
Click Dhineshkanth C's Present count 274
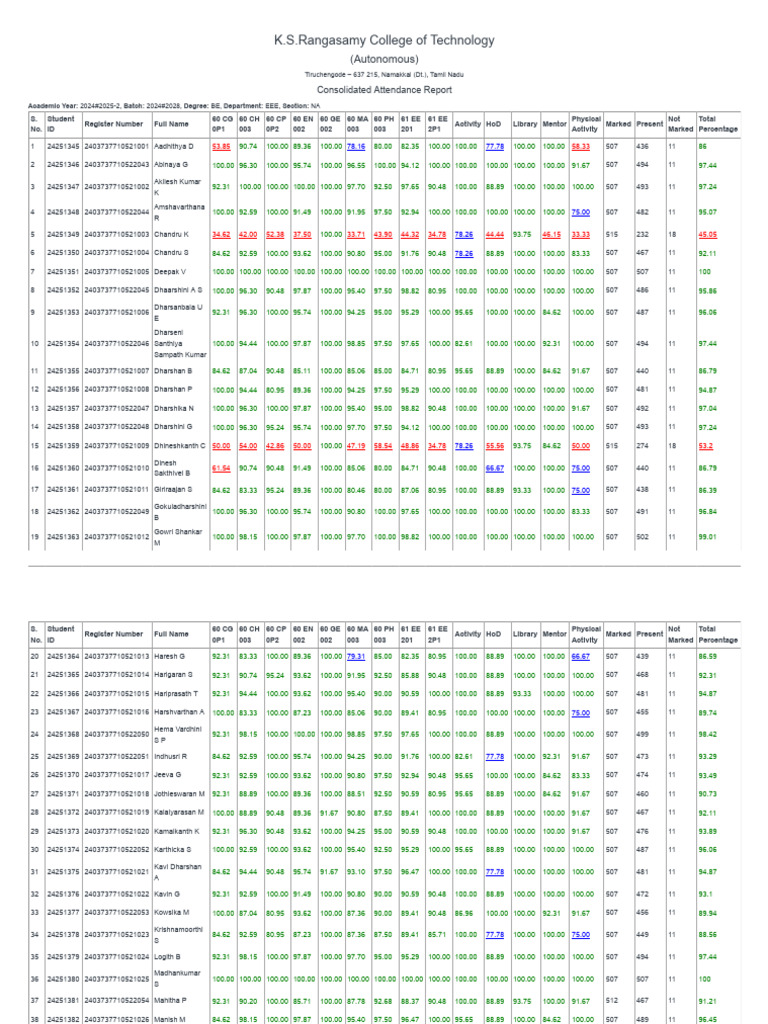[x=643, y=446]
